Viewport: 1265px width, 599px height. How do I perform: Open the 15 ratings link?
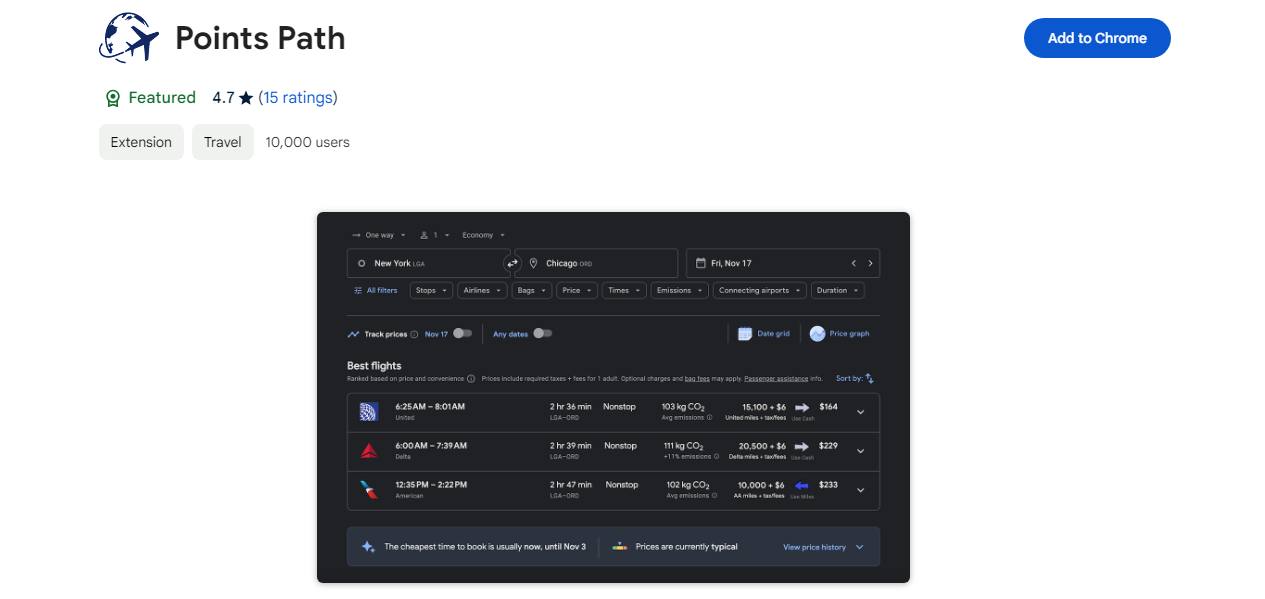point(298,98)
